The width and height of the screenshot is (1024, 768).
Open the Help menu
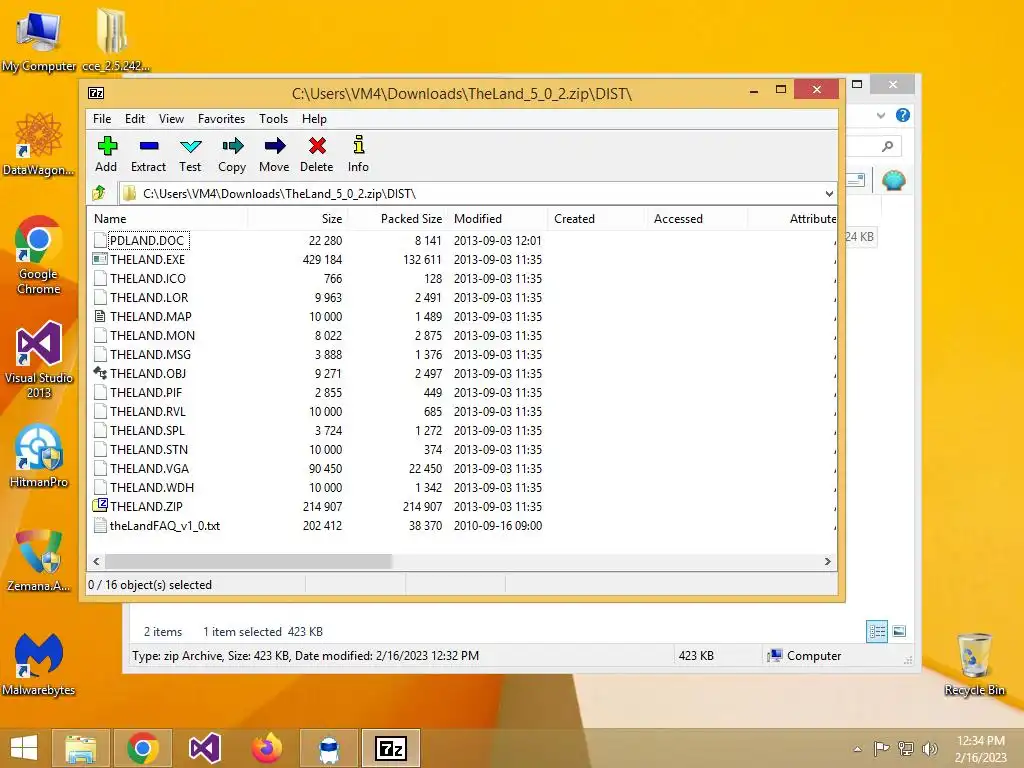[314, 119]
